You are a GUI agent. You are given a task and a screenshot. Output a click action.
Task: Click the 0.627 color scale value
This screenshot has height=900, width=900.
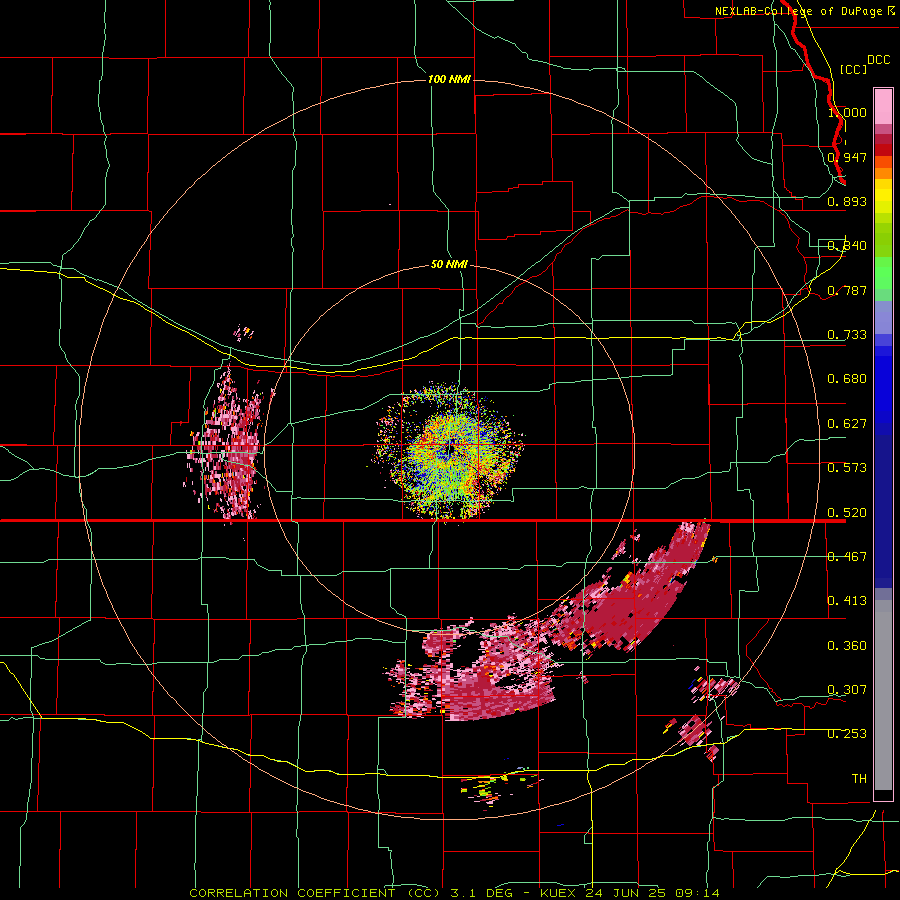pos(847,424)
